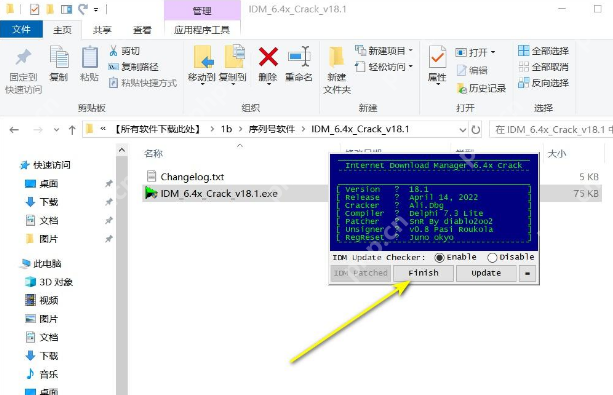Click the Forward navigation arrow
613x395 pixels.
(38, 129)
